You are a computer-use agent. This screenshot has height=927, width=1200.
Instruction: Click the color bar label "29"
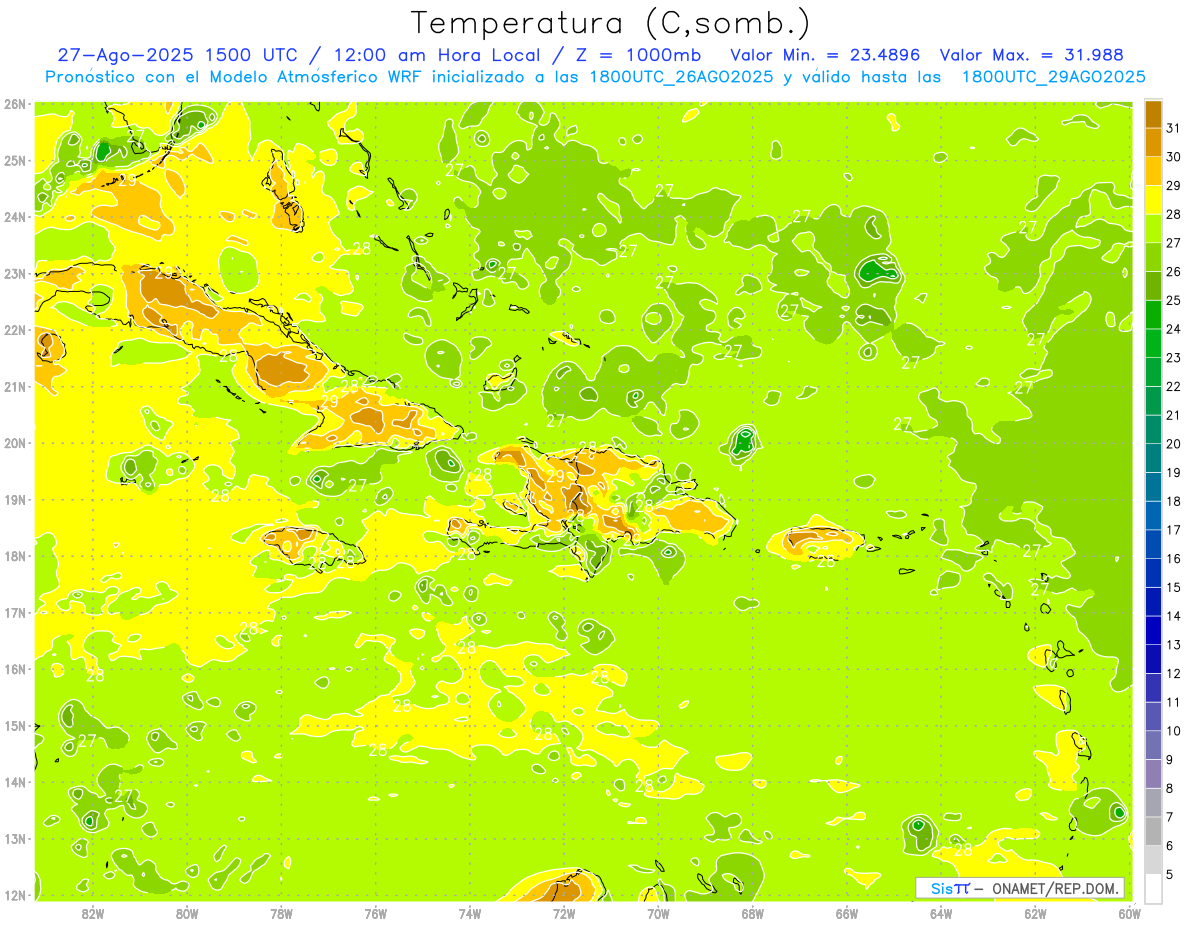pyautogui.click(x=1173, y=186)
